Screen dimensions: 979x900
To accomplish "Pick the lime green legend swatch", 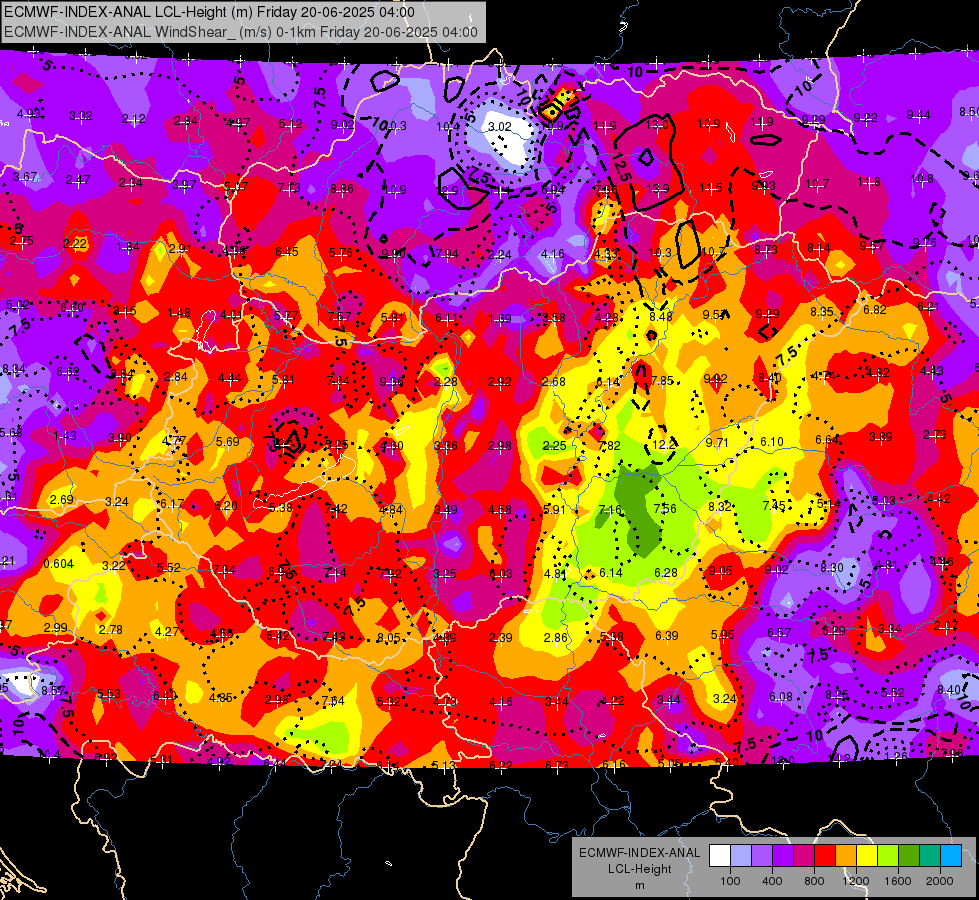I will [x=887, y=856].
